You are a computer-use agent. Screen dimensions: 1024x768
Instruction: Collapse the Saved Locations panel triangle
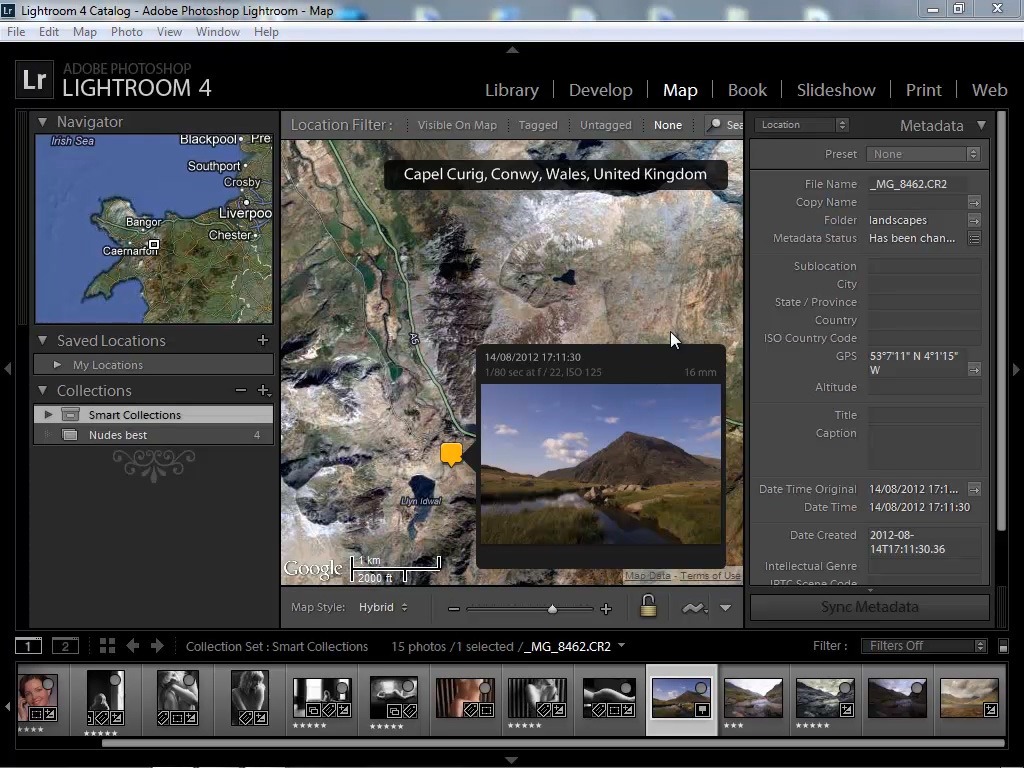point(42,340)
